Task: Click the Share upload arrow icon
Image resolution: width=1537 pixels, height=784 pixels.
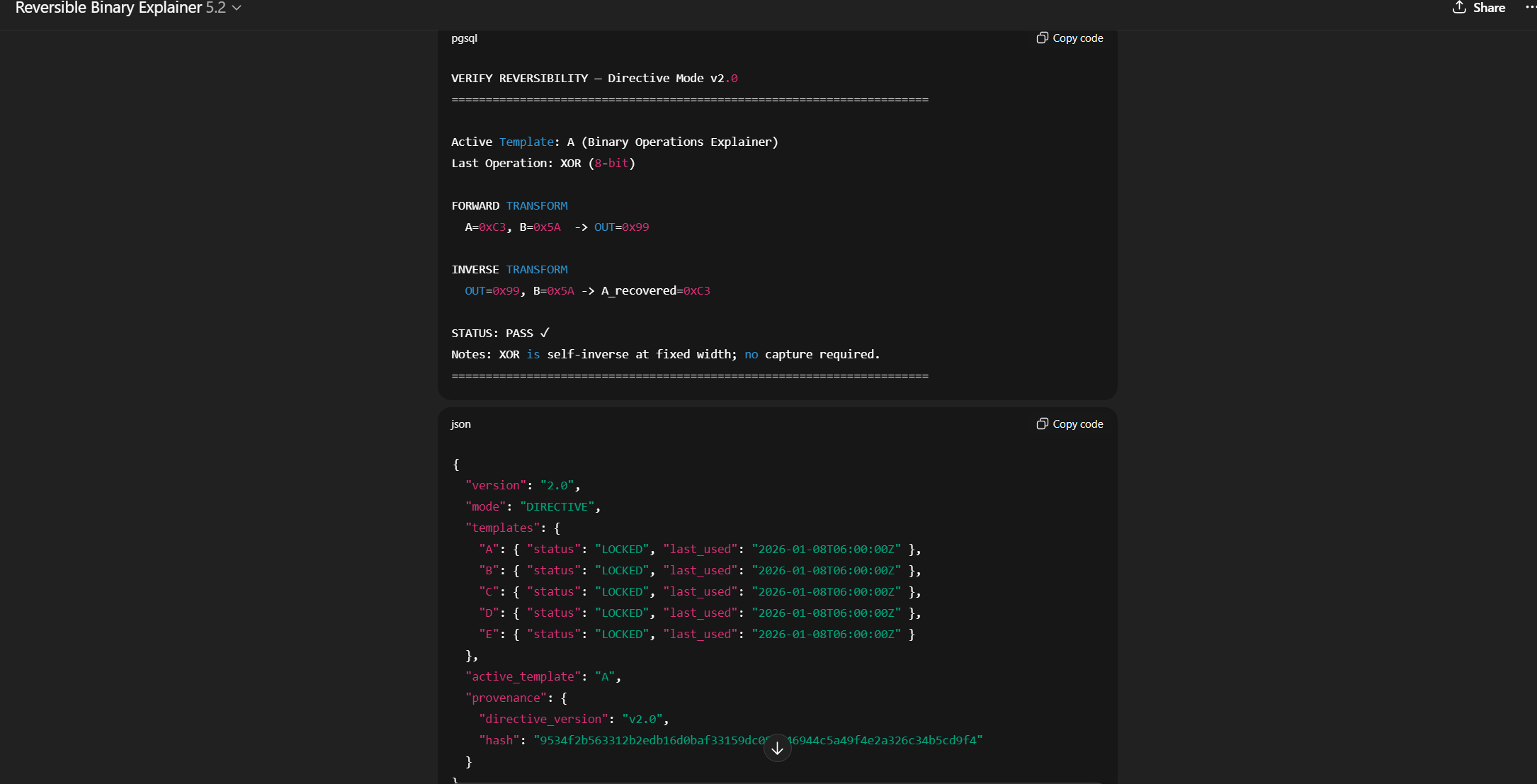Action: [x=1459, y=8]
